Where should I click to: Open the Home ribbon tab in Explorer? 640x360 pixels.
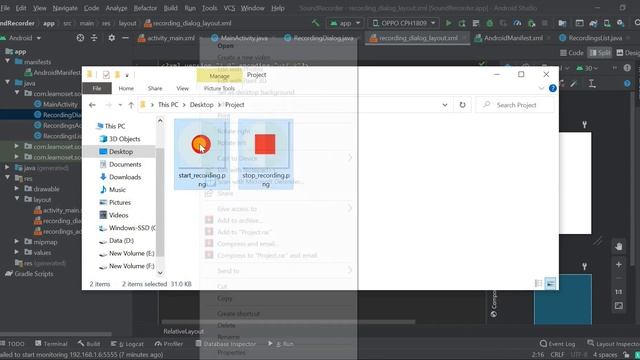click(x=126, y=88)
